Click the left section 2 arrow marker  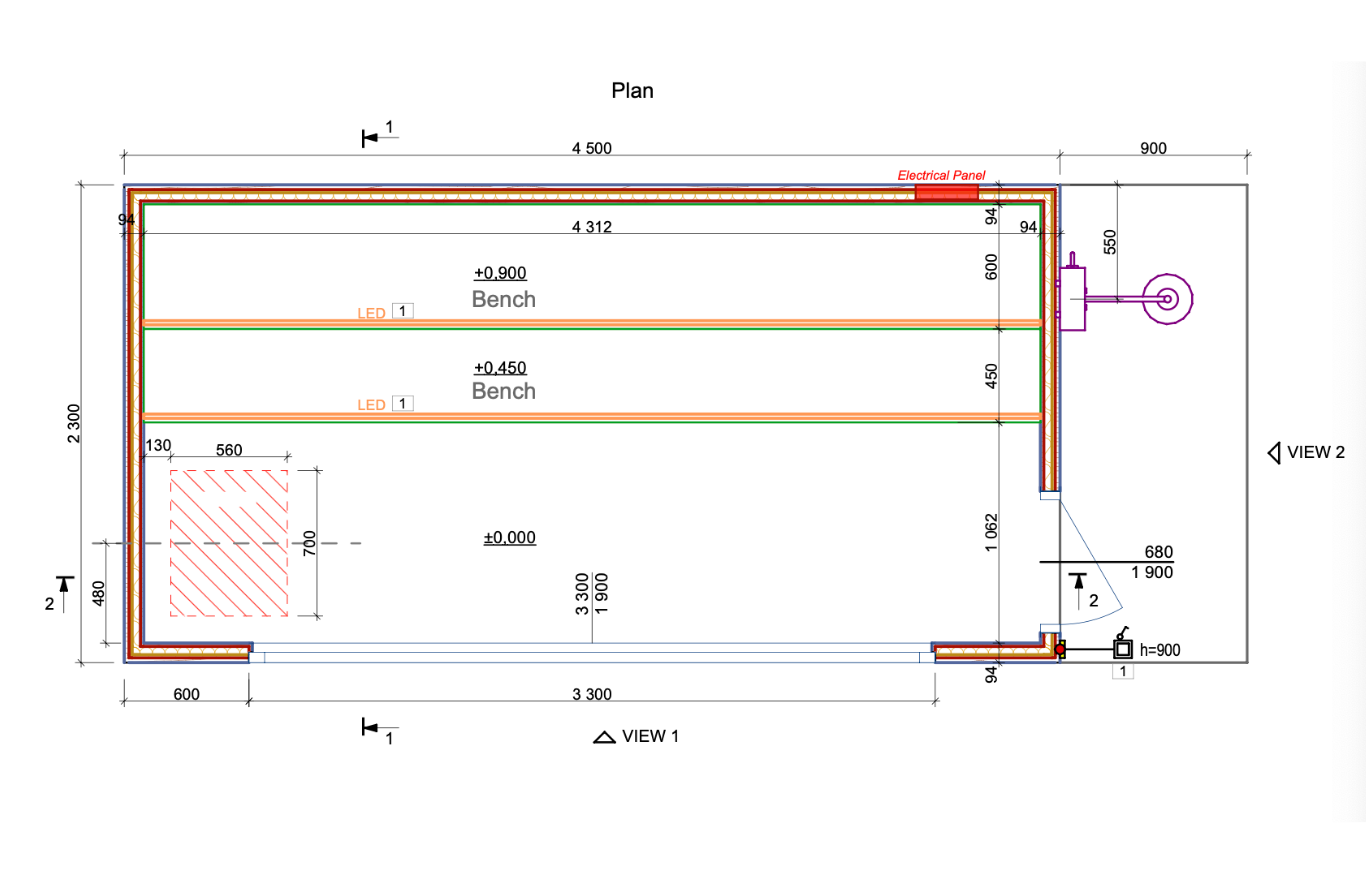coord(65,586)
